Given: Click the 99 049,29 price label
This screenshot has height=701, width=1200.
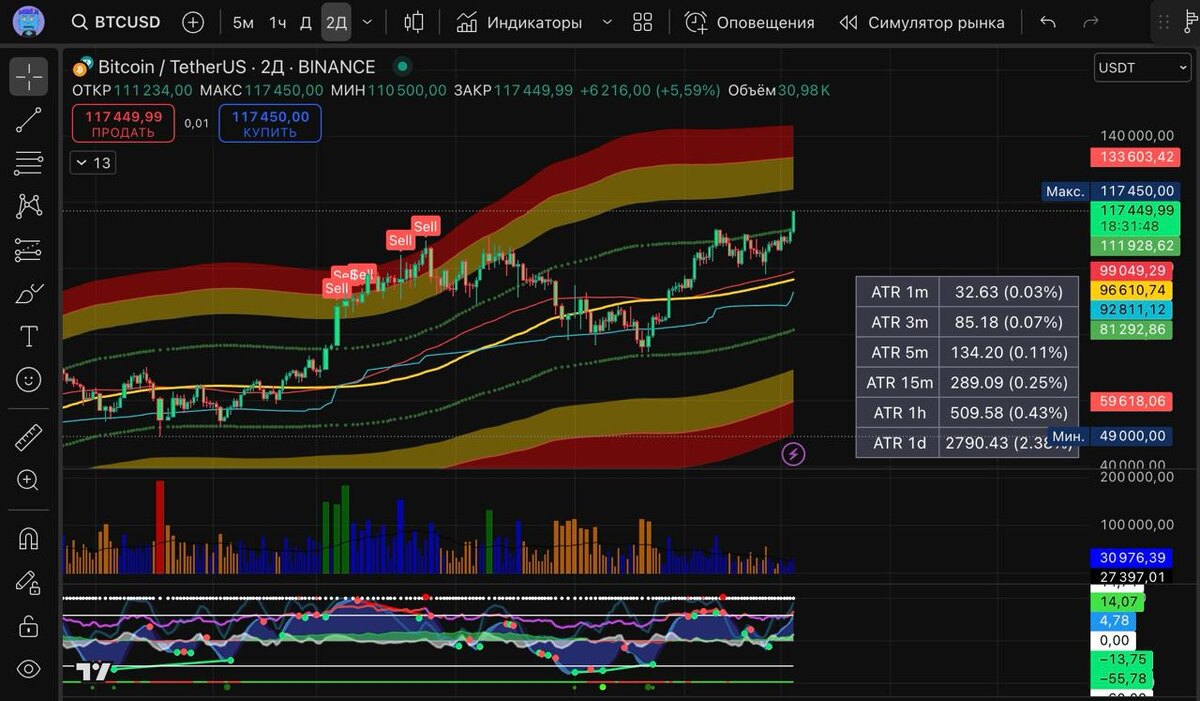Looking at the screenshot, I should [1133, 271].
